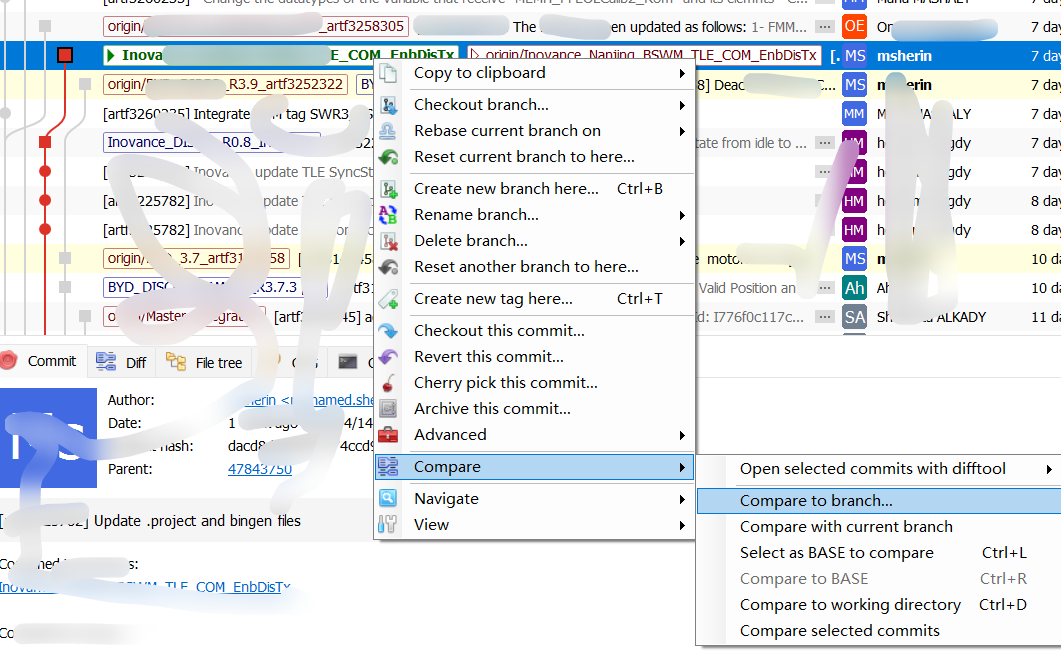Click the green tag icon for Create new tag
The height and width of the screenshot is (655, 1061).
[388, 299]
